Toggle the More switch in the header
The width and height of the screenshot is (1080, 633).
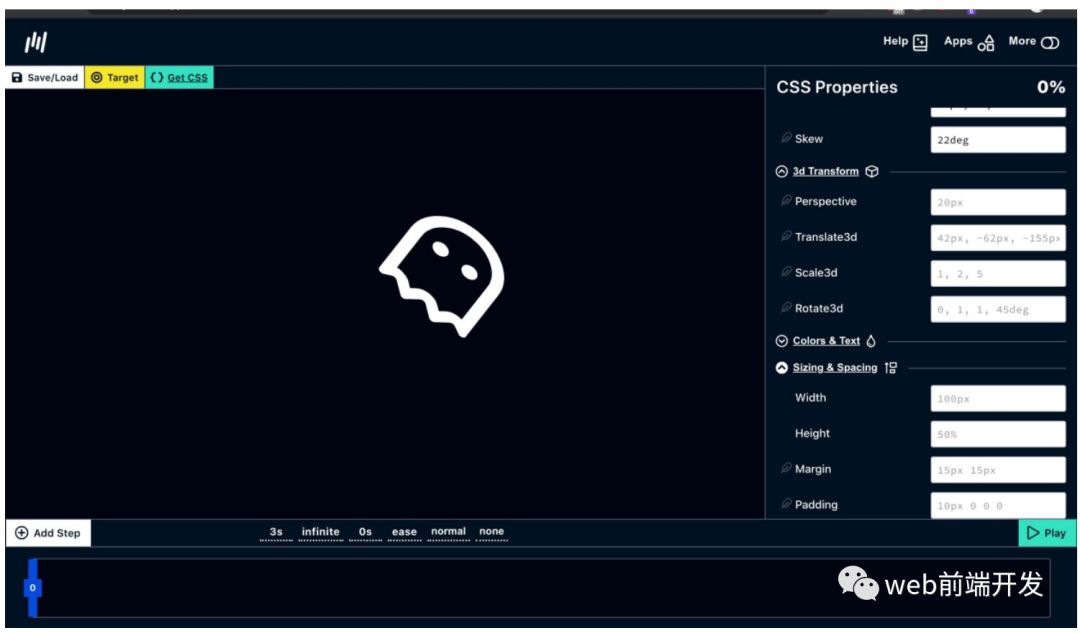click(1049, 42)
